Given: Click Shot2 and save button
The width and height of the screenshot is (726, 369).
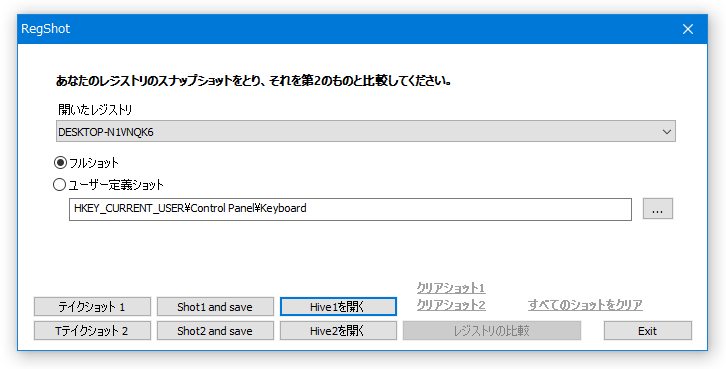Looking at the screenshot, I should point(215,331).
